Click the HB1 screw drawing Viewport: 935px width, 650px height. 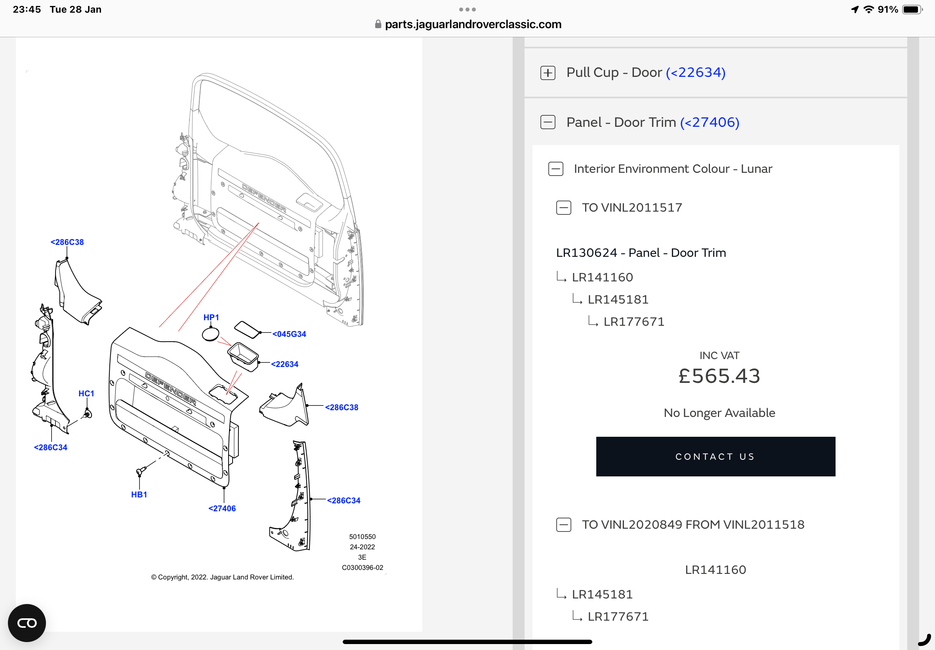(141, 472)
